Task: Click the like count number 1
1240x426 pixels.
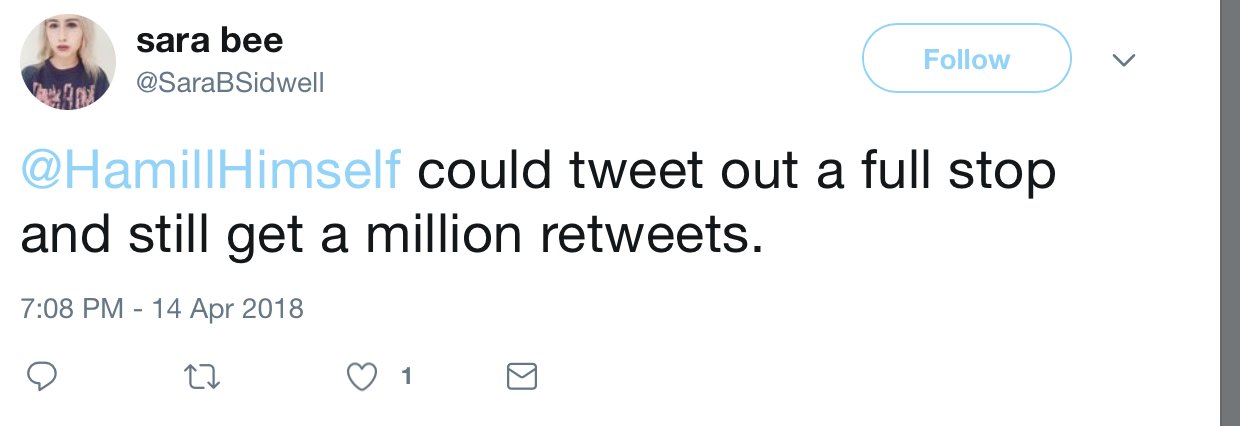Action: point(406,376)
